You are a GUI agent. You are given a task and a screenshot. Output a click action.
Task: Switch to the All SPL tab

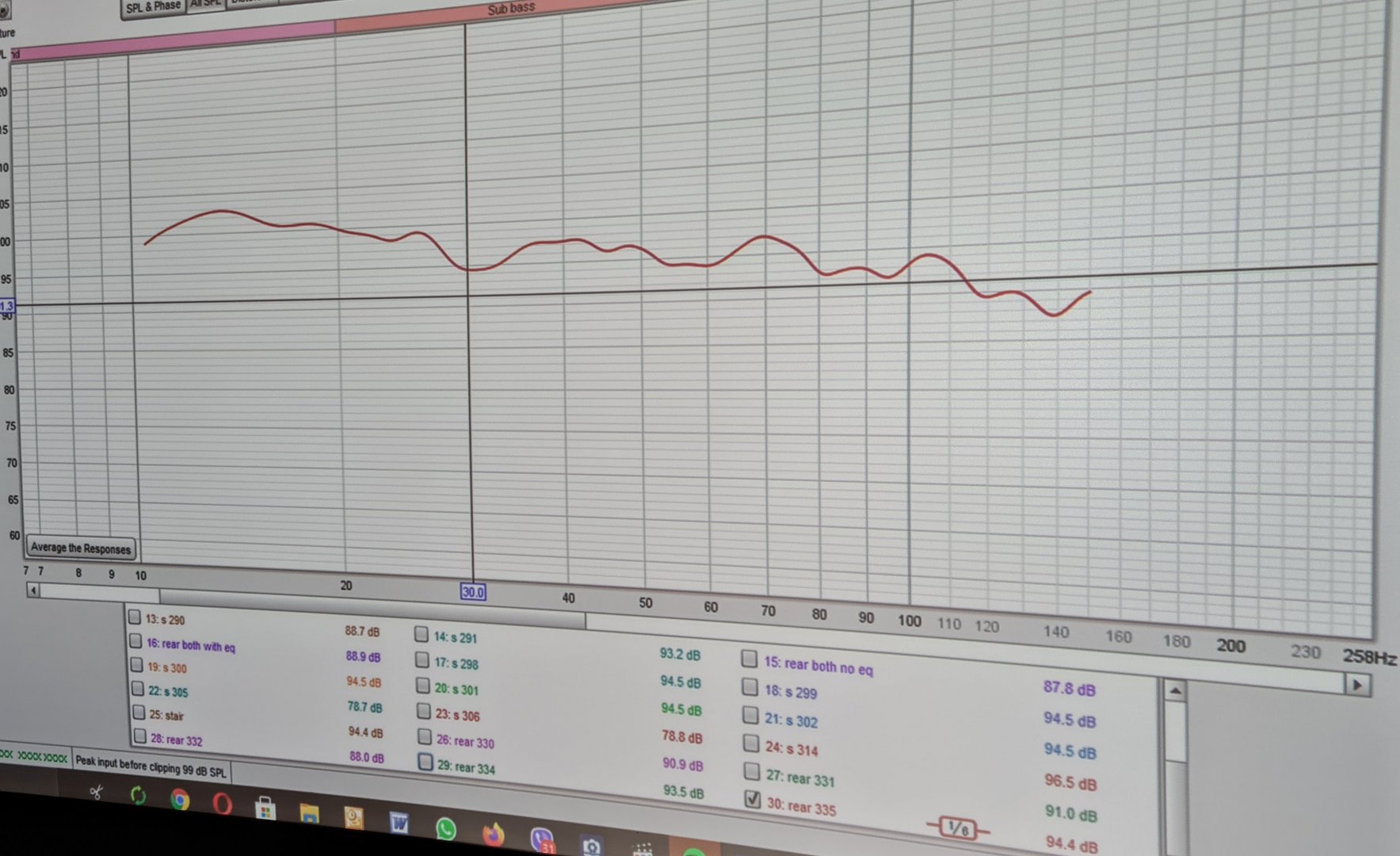[205, 4]
